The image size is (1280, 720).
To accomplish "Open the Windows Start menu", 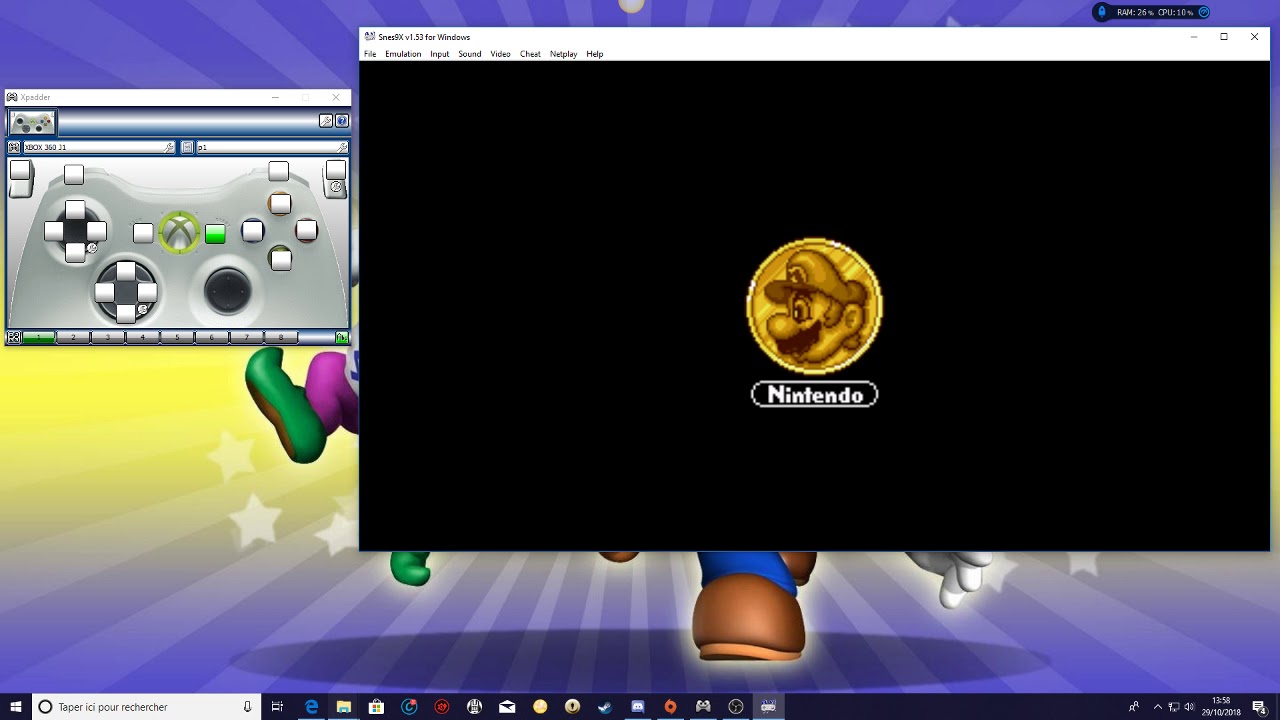I will (x=16, y=707).
